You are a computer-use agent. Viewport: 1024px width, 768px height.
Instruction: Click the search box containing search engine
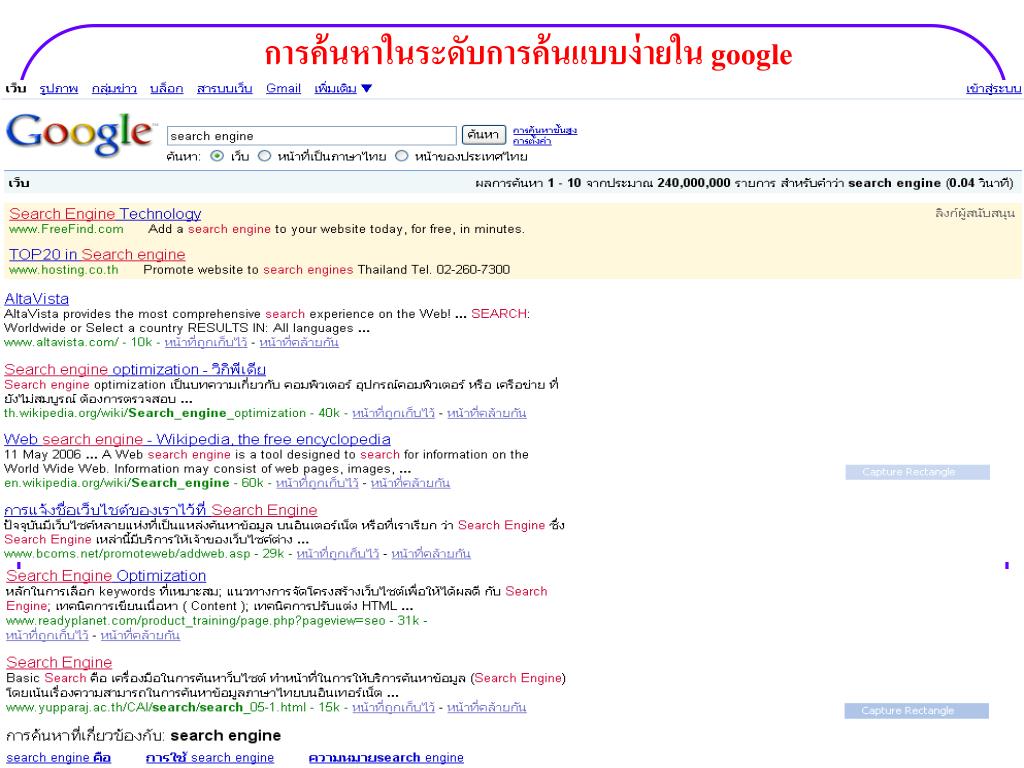[312, 136]
